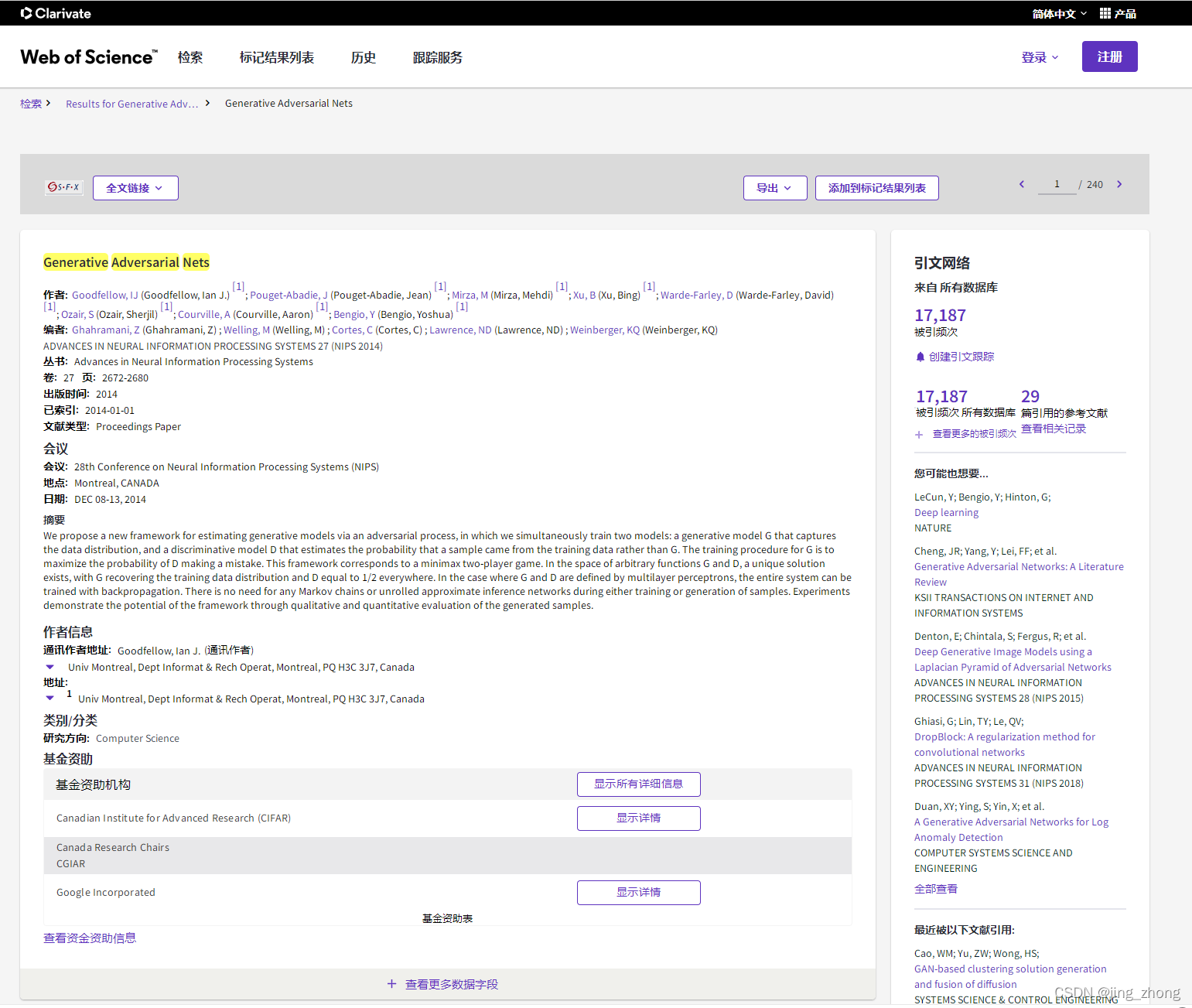Open author link Bengio, Y
This screenshot has width=1192, height=1008.
[354, 314]
